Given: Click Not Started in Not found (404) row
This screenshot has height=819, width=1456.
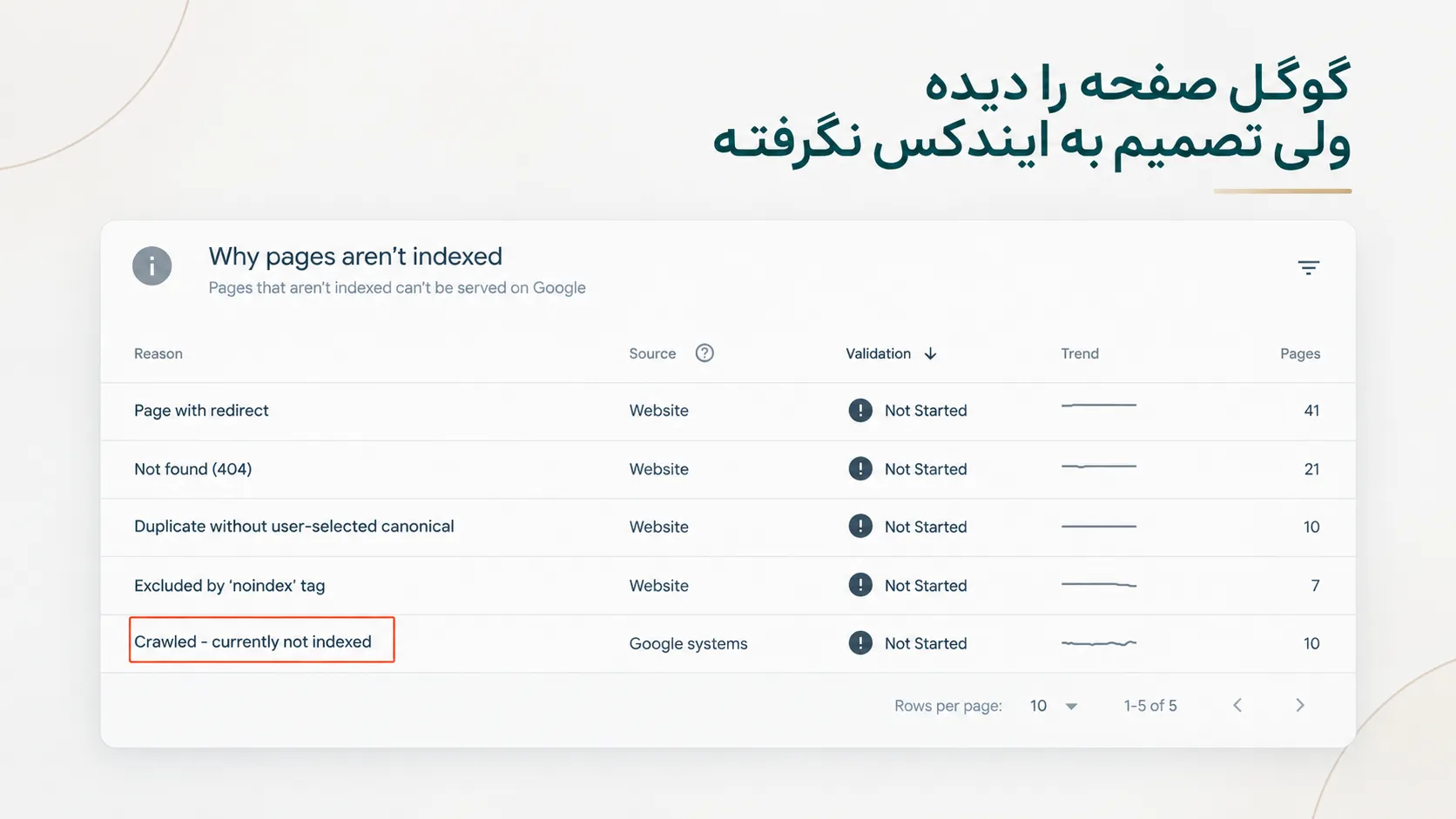Looking at the screenshot, I should 926,469.
